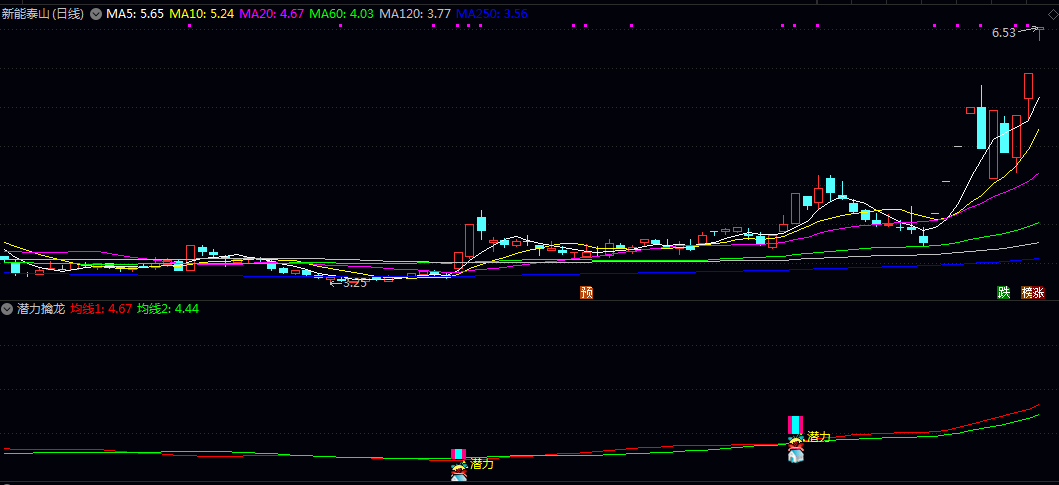Image resolution: width=1059 pixels, height=485 pixels.
Task: Click the MA60: 4.03 green legend label
Action: (342, 14)
